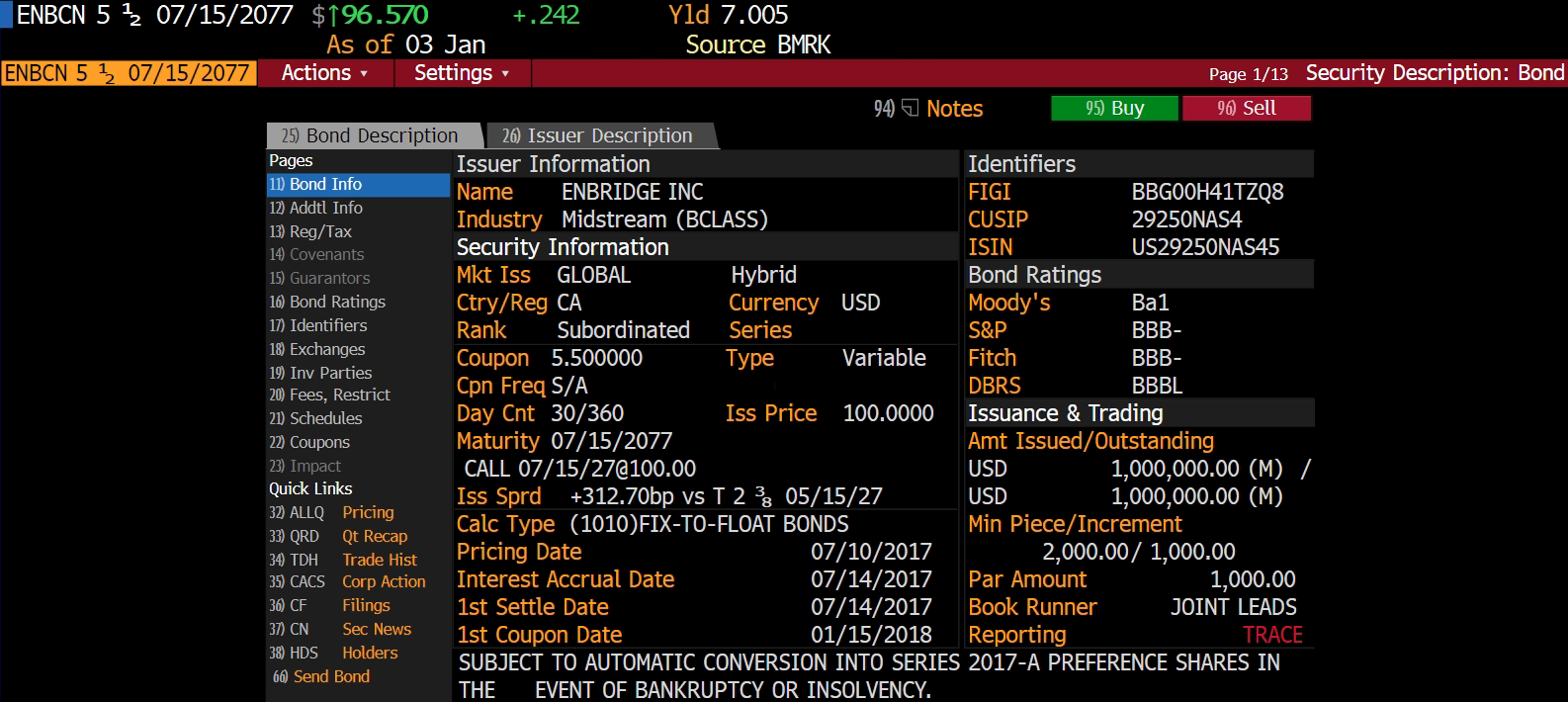Click the Cpn Freq field label
The height and width of the screenshot is (702, 1568).
[501, 386]
